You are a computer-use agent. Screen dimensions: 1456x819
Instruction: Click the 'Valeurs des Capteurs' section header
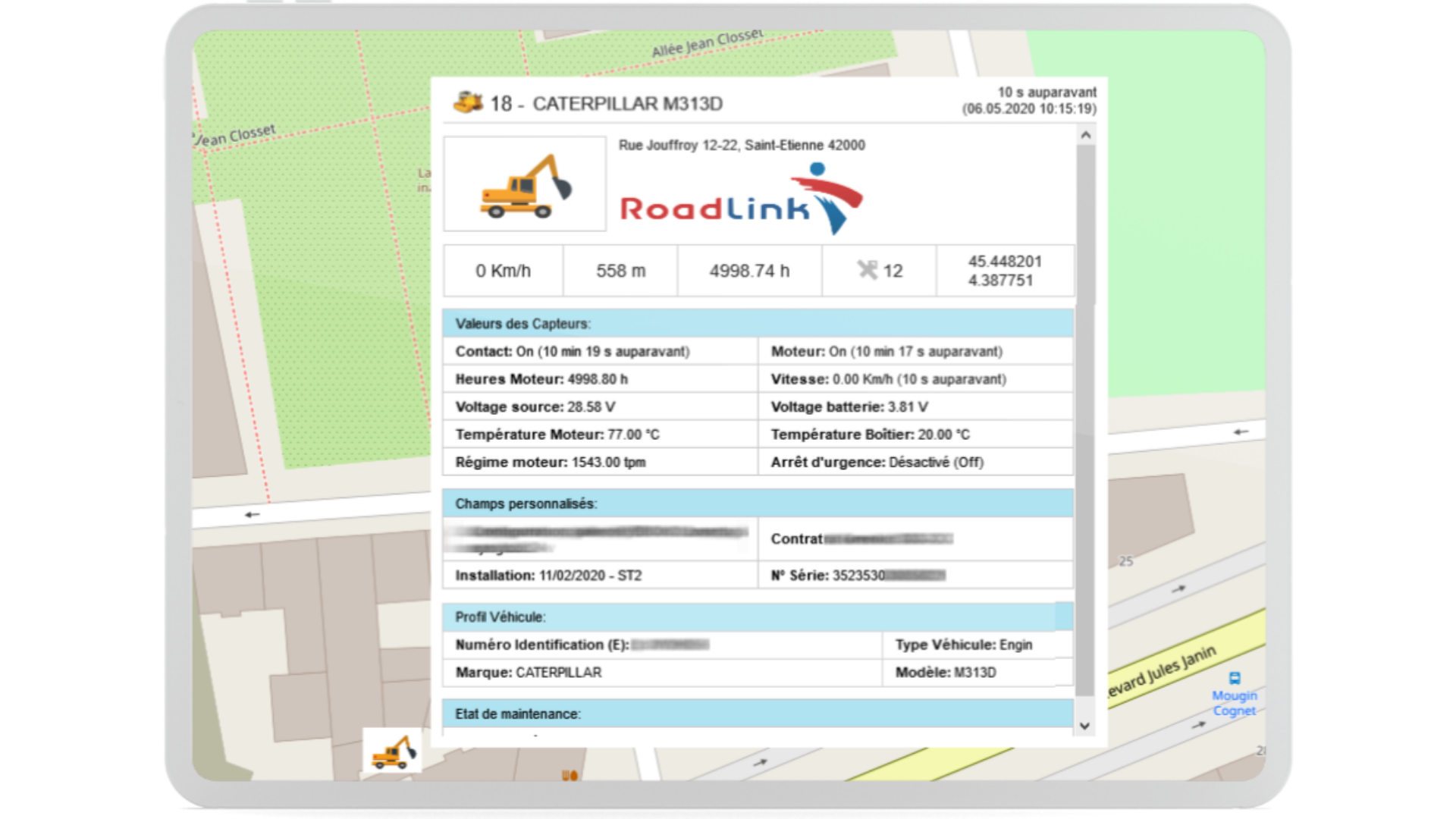point(758,324)
